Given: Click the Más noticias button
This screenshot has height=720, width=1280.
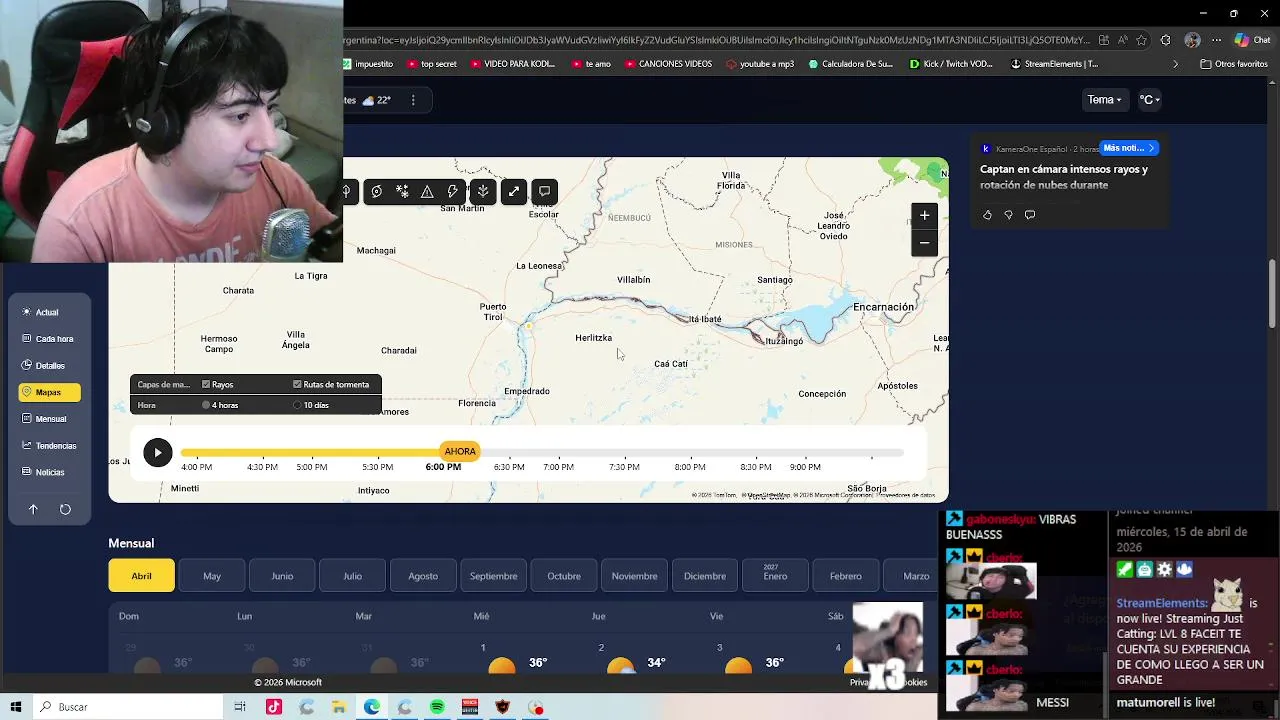Looking at the screenshot, I should 1129,148.
